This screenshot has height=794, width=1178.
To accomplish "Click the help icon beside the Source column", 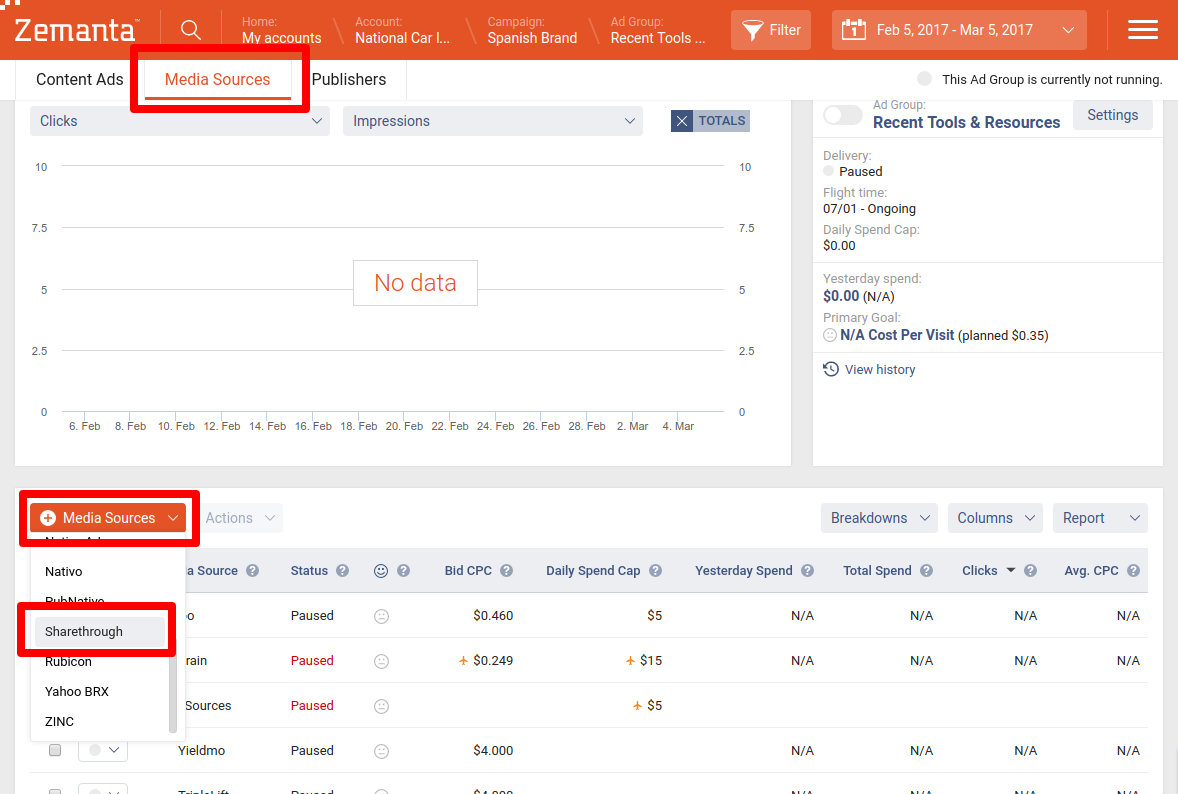I will tap(252, 571).
